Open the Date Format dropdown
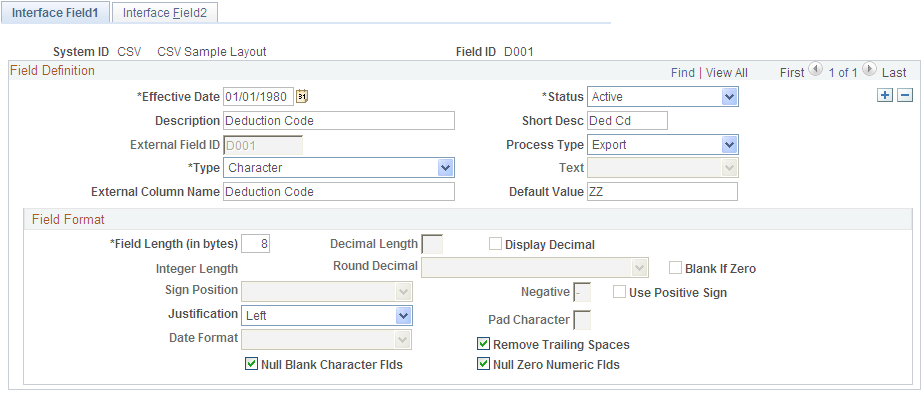This screenshot has width=923, height=394. tap(327, 339)
